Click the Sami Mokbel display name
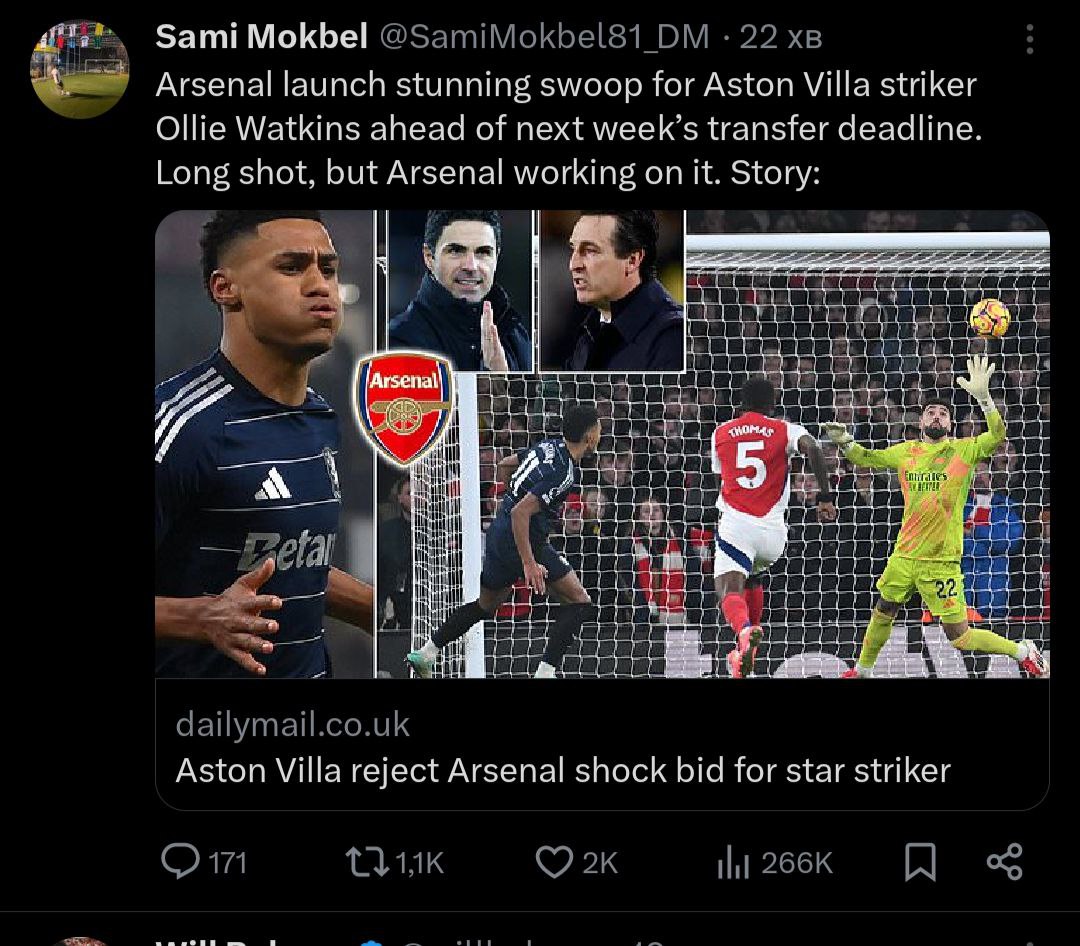This screenshot has height=946, width=1080. click(262, 38)
